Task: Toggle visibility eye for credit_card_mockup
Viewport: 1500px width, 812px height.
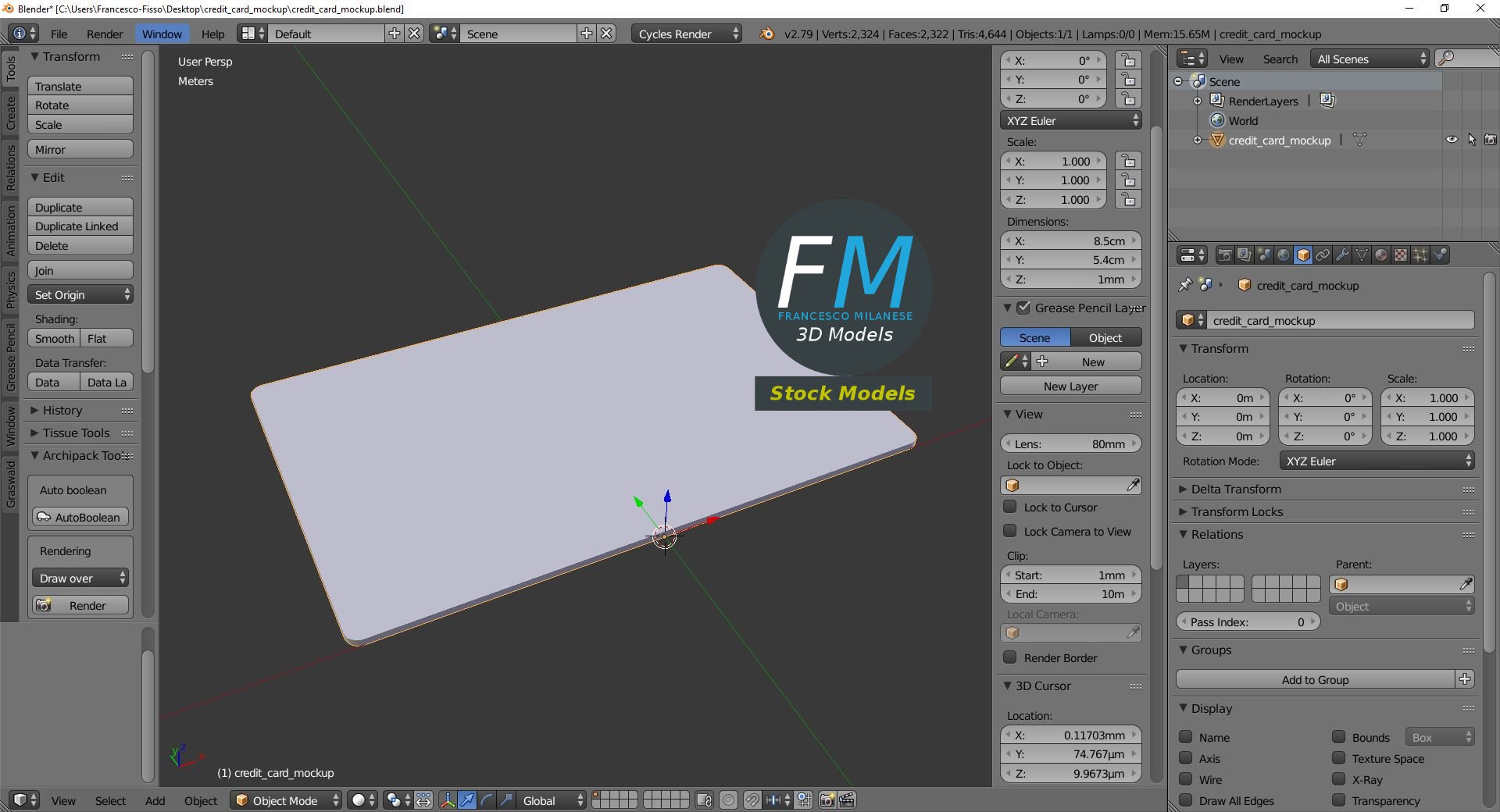Action: (1452, 140)
